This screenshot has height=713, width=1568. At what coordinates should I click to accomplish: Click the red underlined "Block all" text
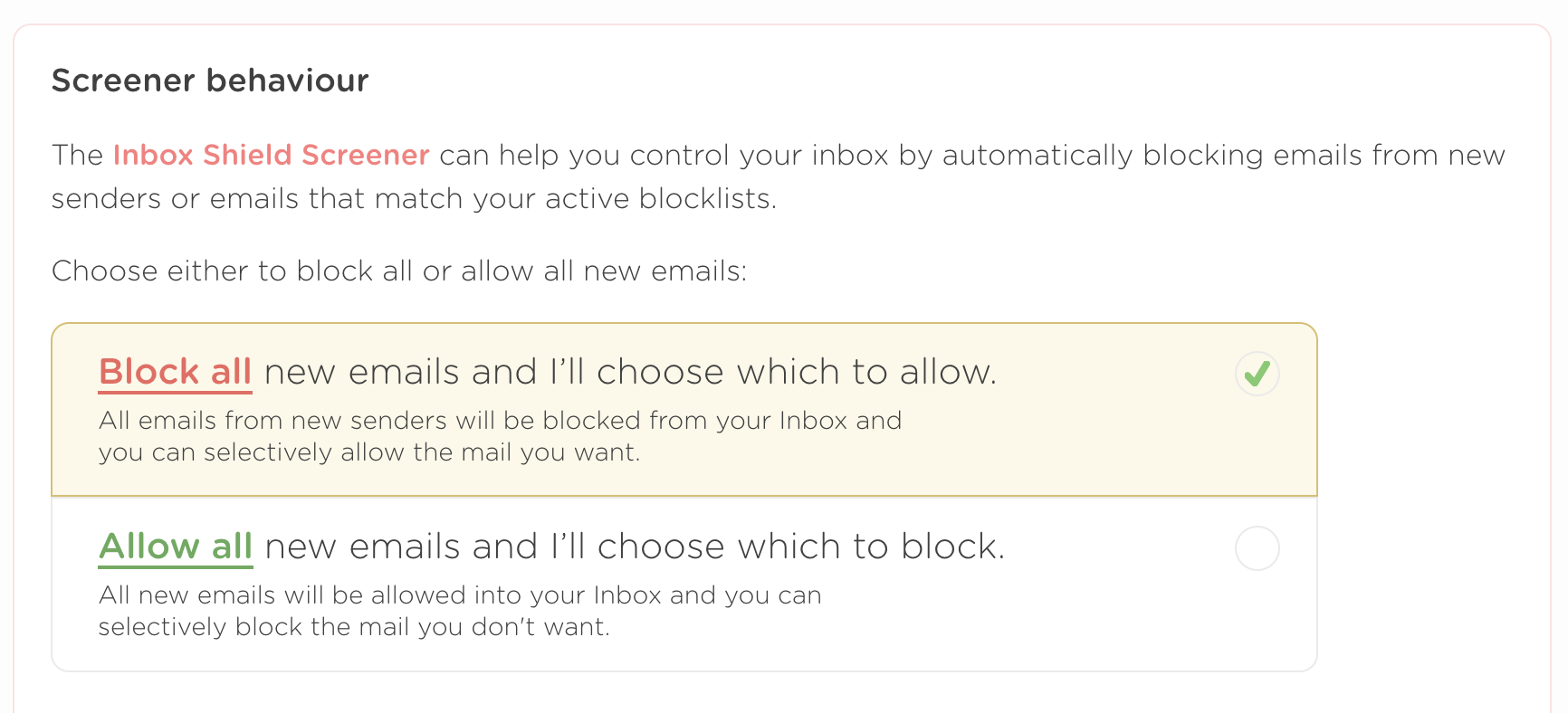(x=175, y=372)
